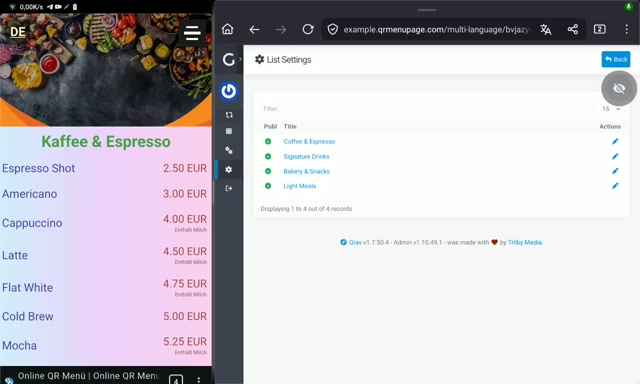Select the Latte menu item
This screenshot has width=640, height=384.
coord(15,255)
